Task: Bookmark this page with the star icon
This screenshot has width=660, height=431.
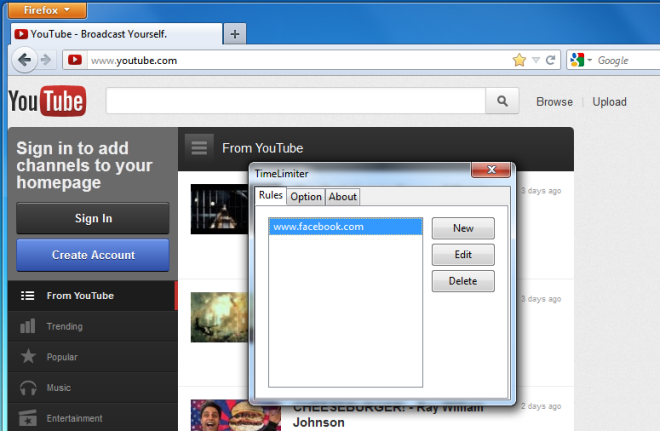Action: (519, 60)
